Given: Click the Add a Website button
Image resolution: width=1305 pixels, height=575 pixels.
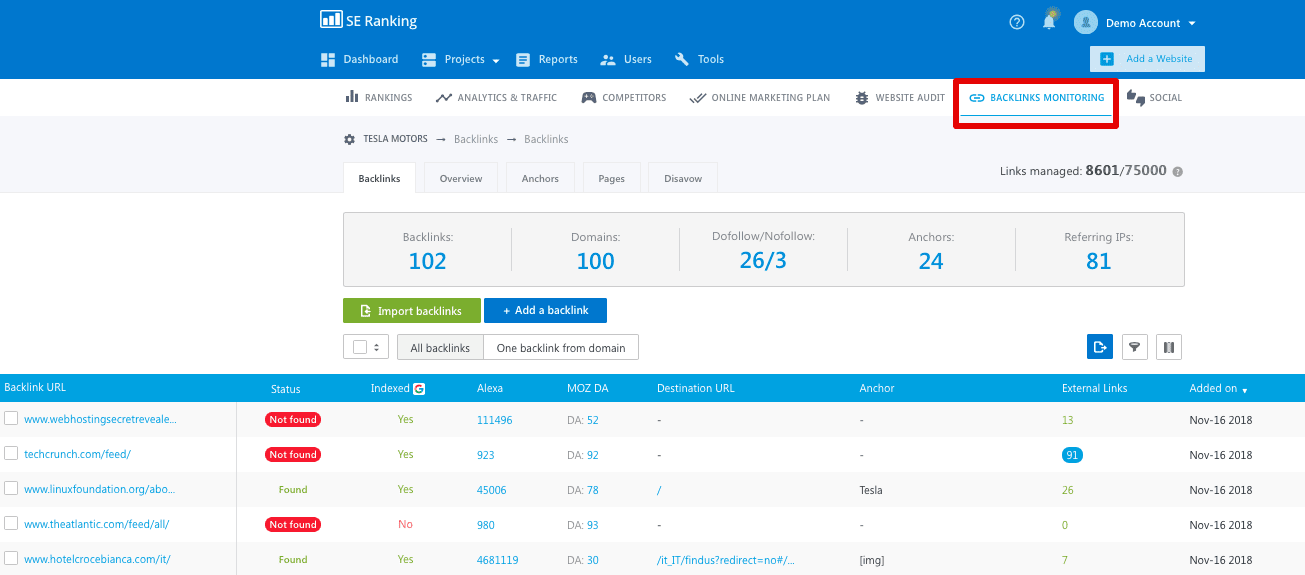Looking at the screenshot, I should pyautogui.click(x=1147, y=59).
